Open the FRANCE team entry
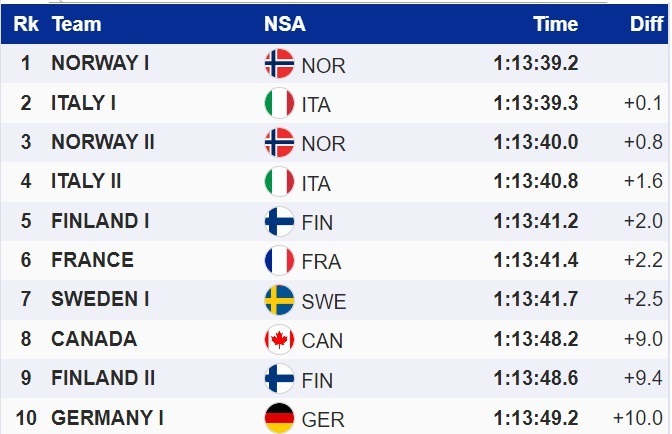Viewport: 672px width, 434px height. click(x=92, y=260)
